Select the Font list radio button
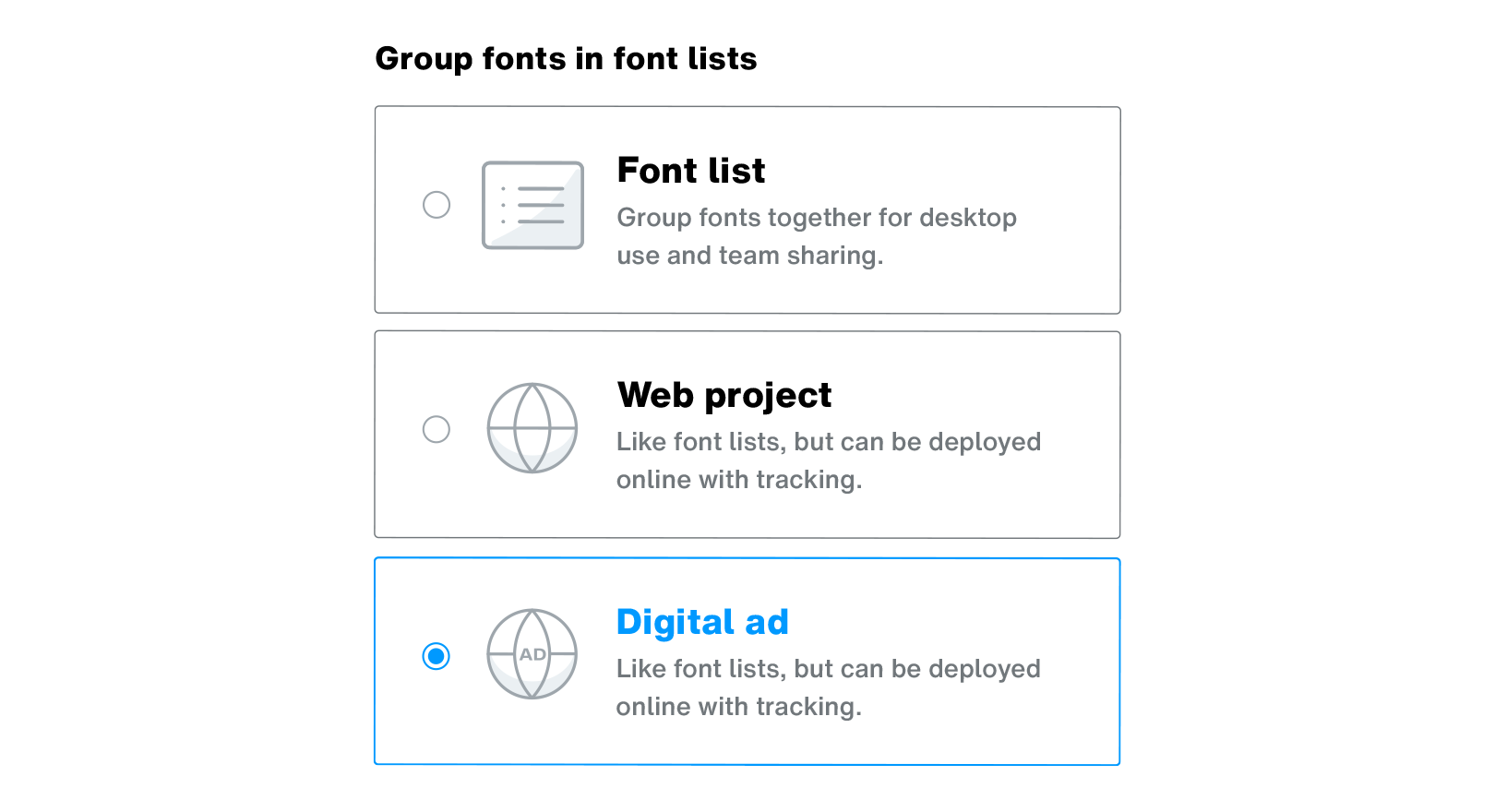1495x812 pixels. pos(437,205)
